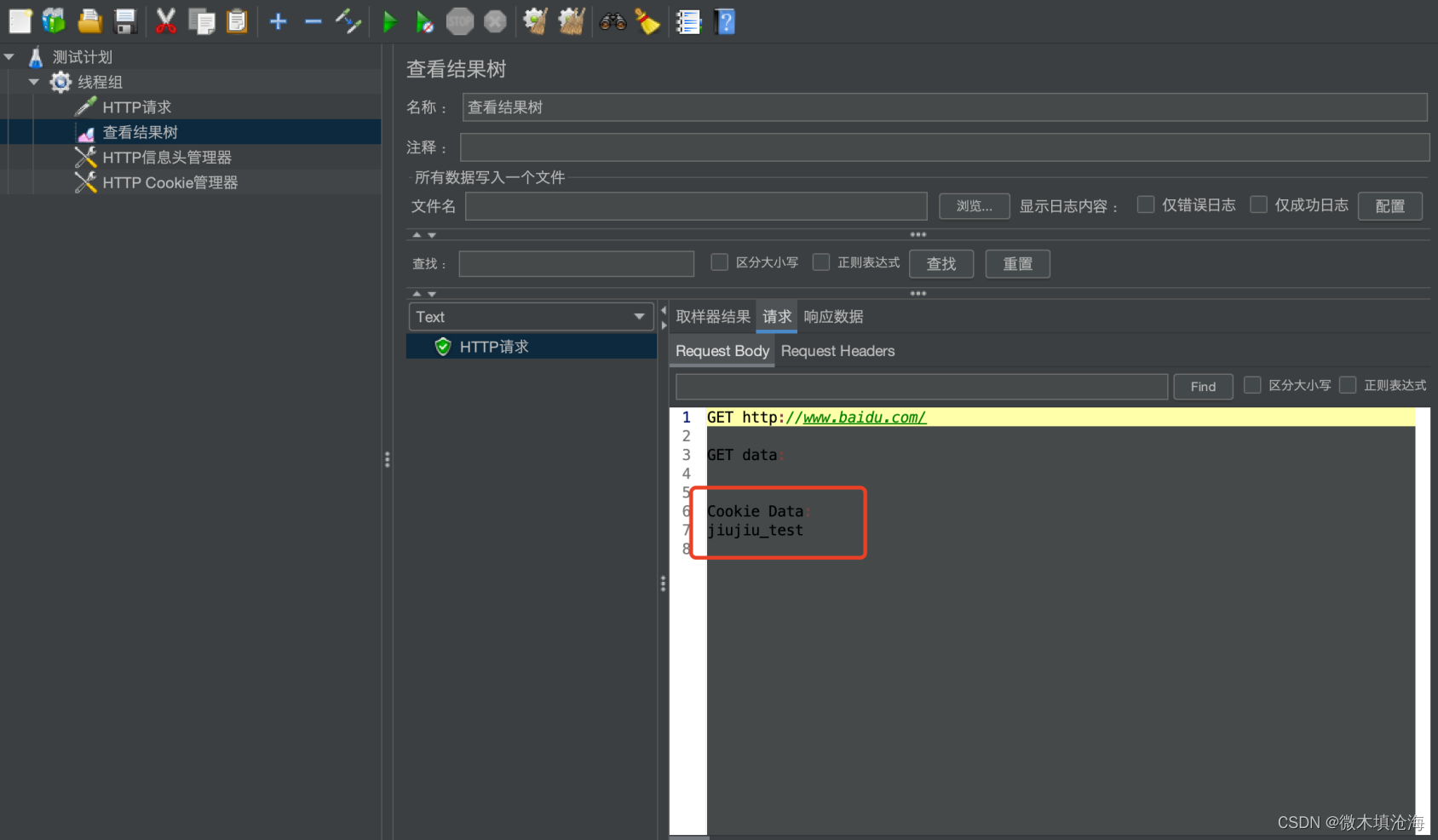This screenshot has width=1438, height=840.
Task: Click the Shutdown round X icon
Action: coord(495,21)
